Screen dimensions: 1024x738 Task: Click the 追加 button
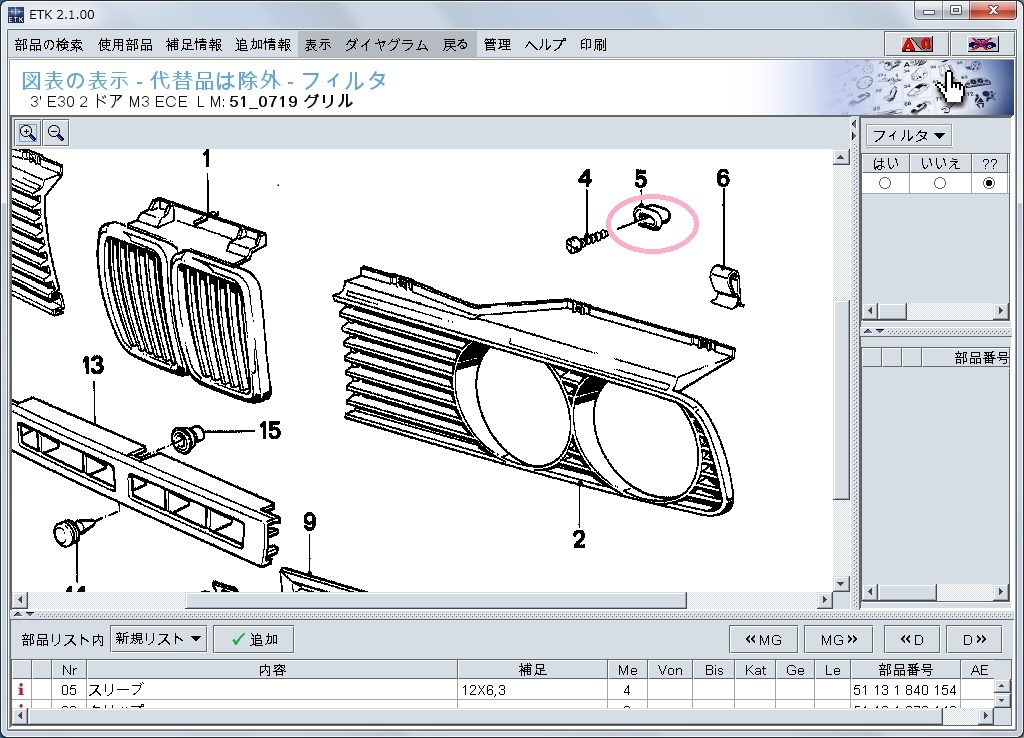pyautogui.click(x=254, y=639)
